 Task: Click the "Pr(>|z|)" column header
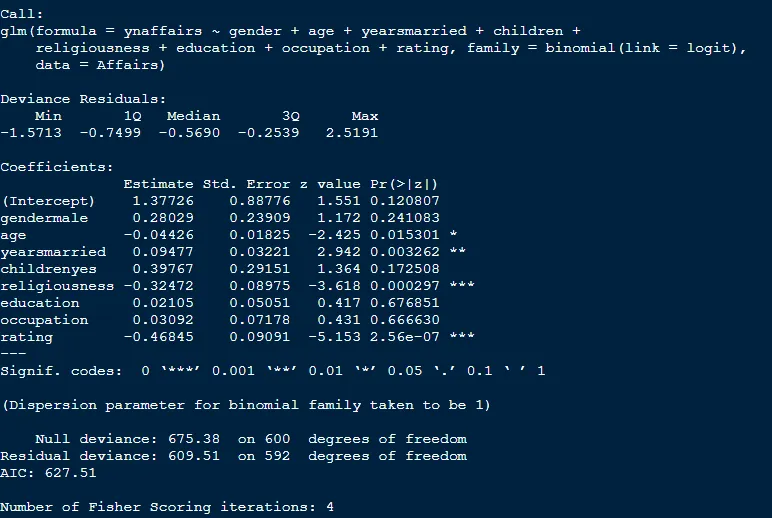[x=403, y=184]
